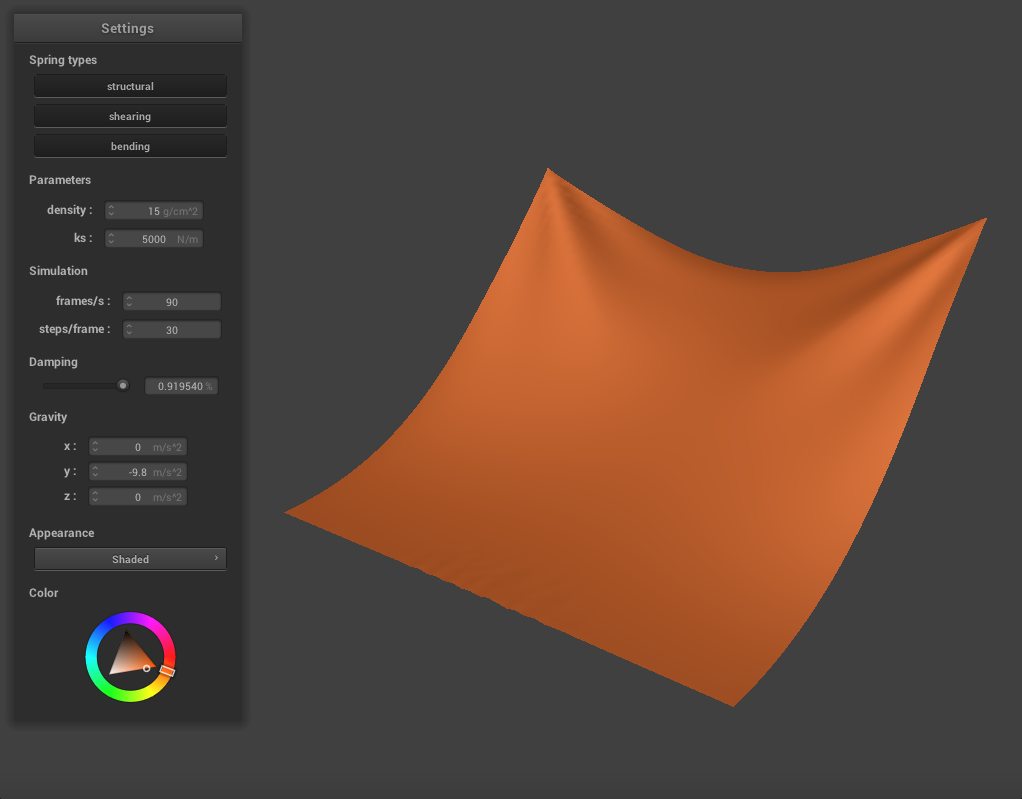Click the Settings panel title bar

click(x=128, y=28)
